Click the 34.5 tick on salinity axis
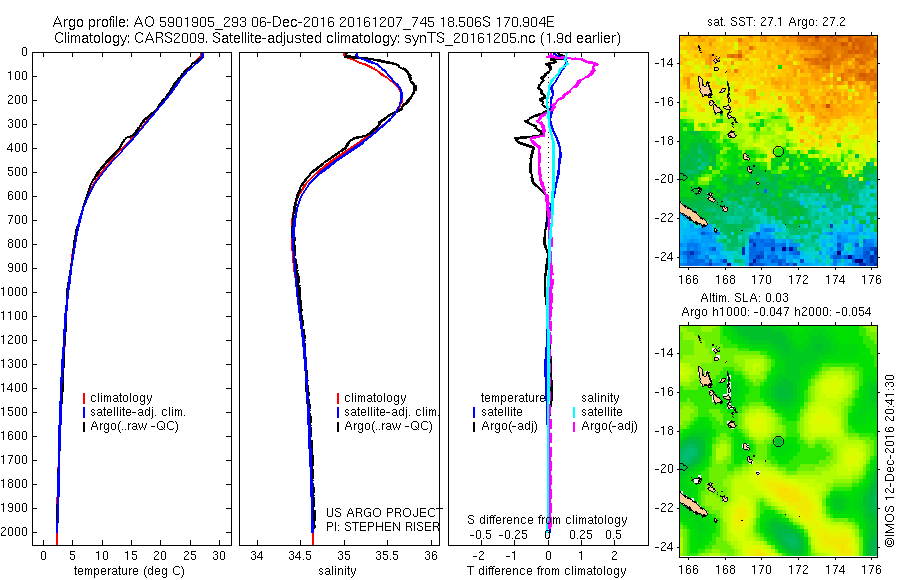Image resolution: width=900 pixels, height=580 pixels. 300,556
